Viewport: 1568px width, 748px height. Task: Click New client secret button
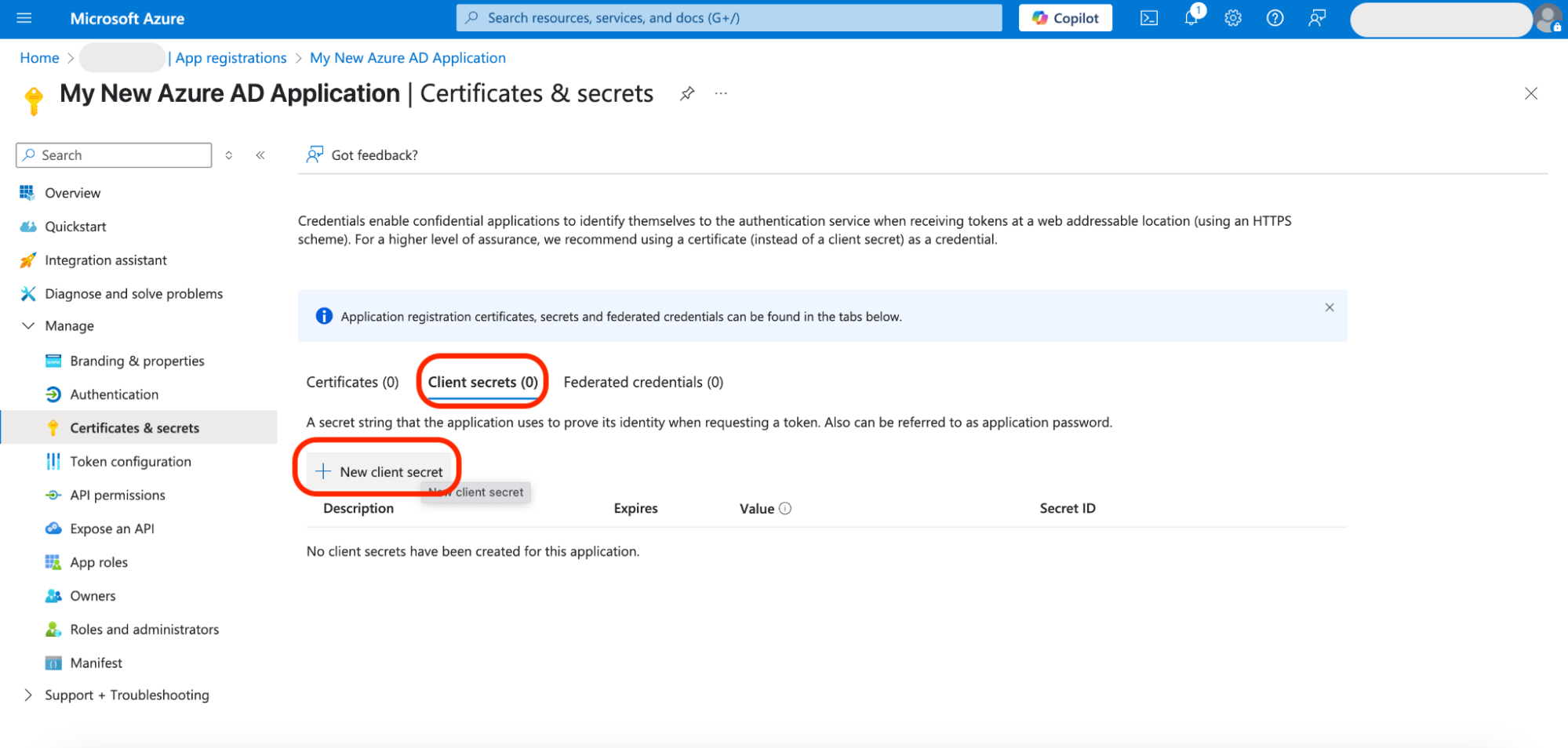379,471
